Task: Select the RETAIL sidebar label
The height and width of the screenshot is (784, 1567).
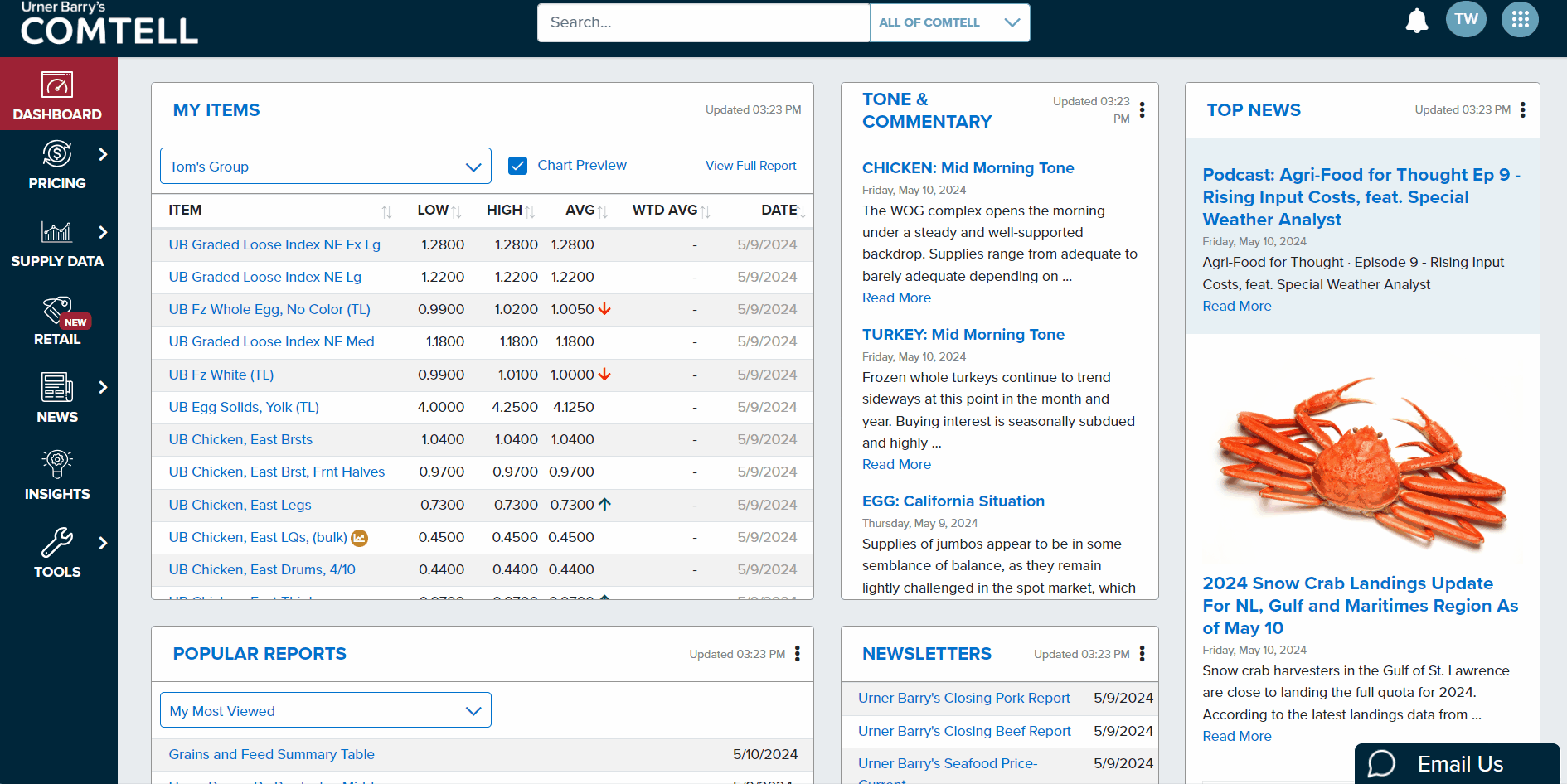Action: tap(57, 339)
